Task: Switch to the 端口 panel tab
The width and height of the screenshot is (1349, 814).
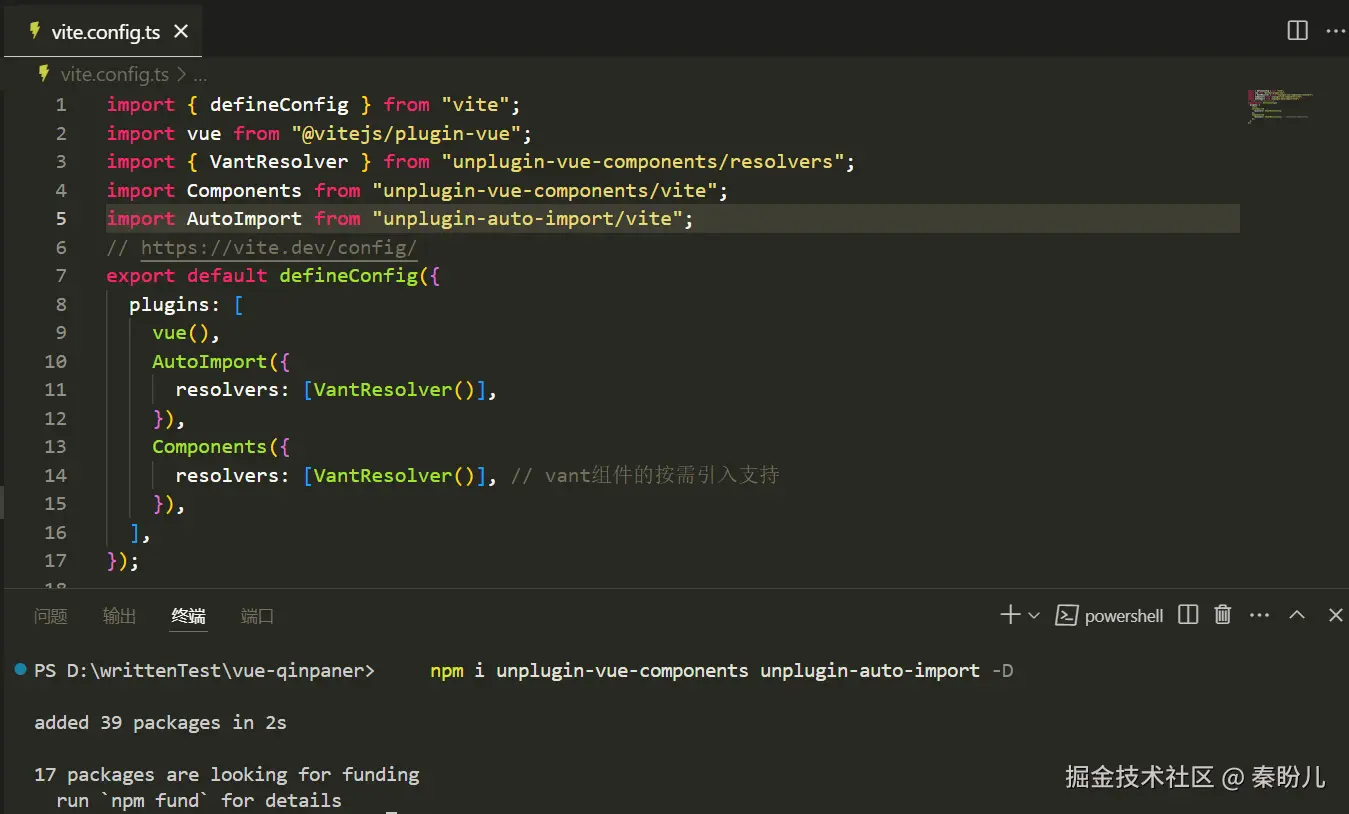Action: (257, 616)
